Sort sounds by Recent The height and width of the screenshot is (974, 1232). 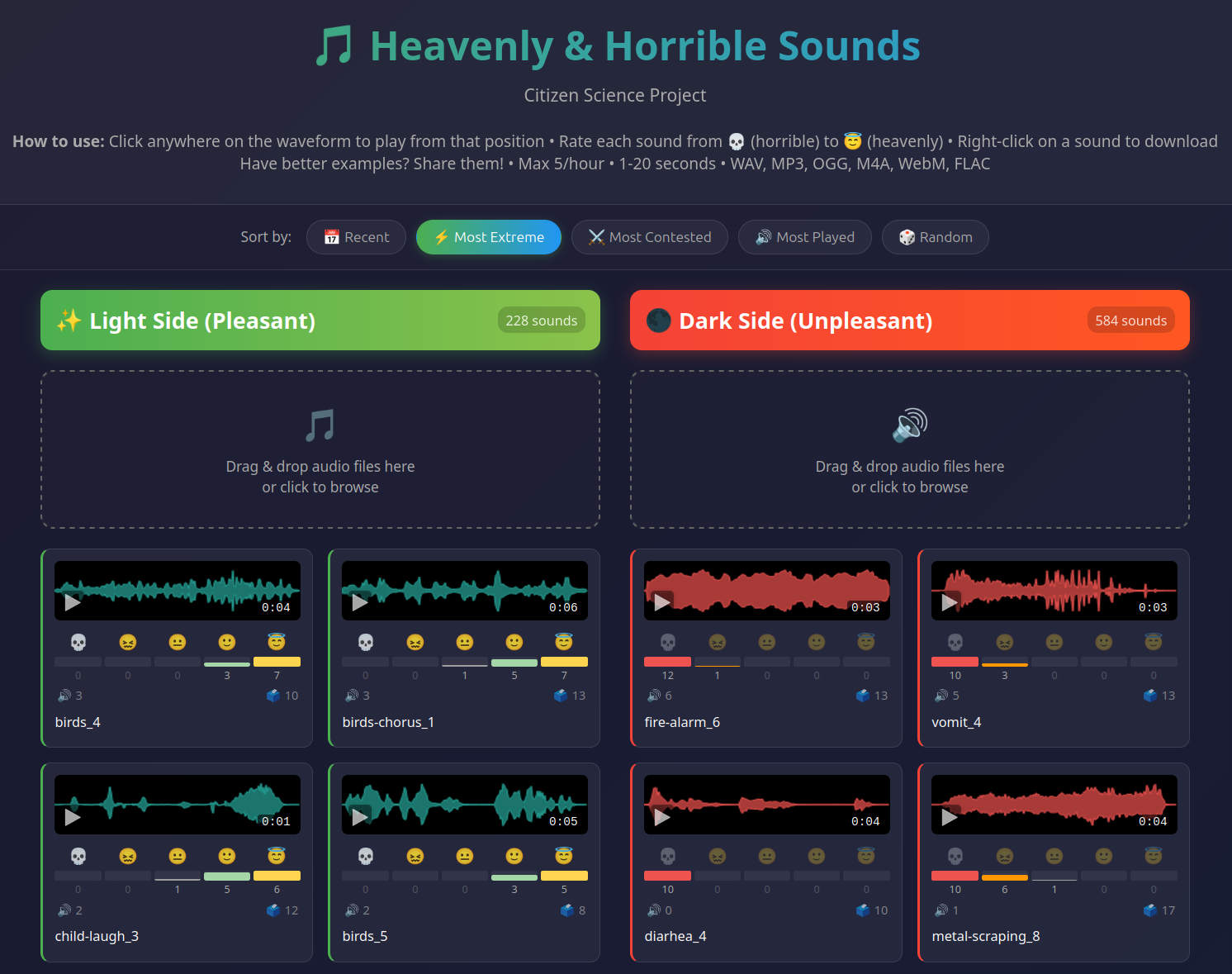coord(356,237)
